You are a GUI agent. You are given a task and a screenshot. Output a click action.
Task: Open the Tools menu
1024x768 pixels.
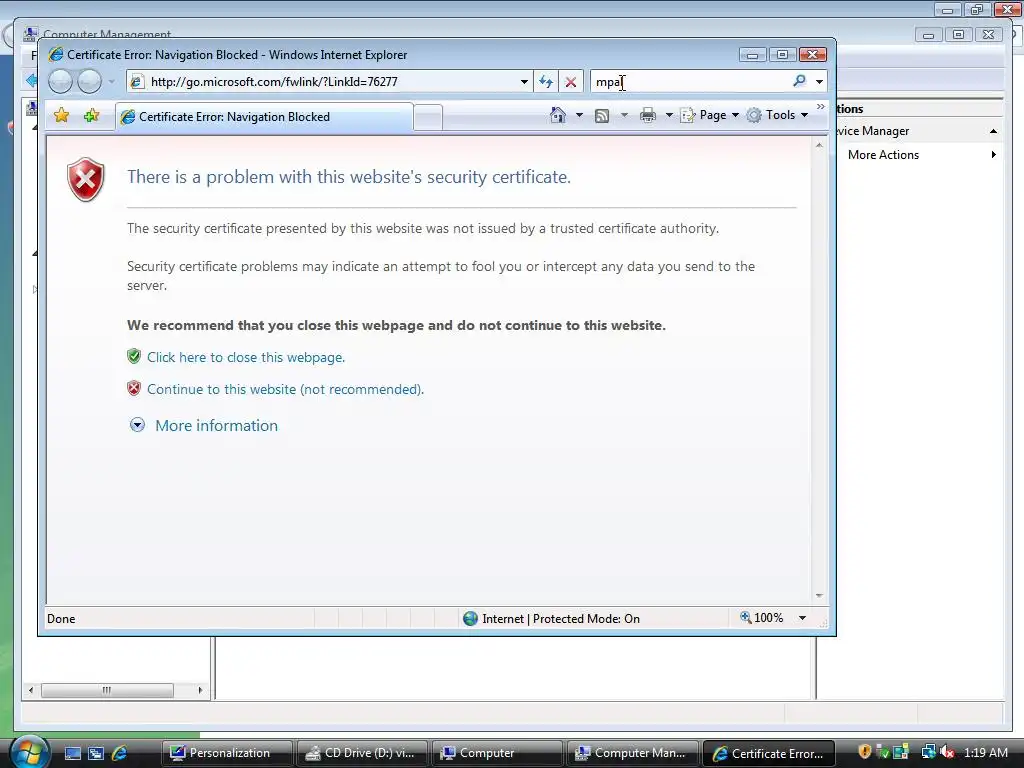point(778,115)
